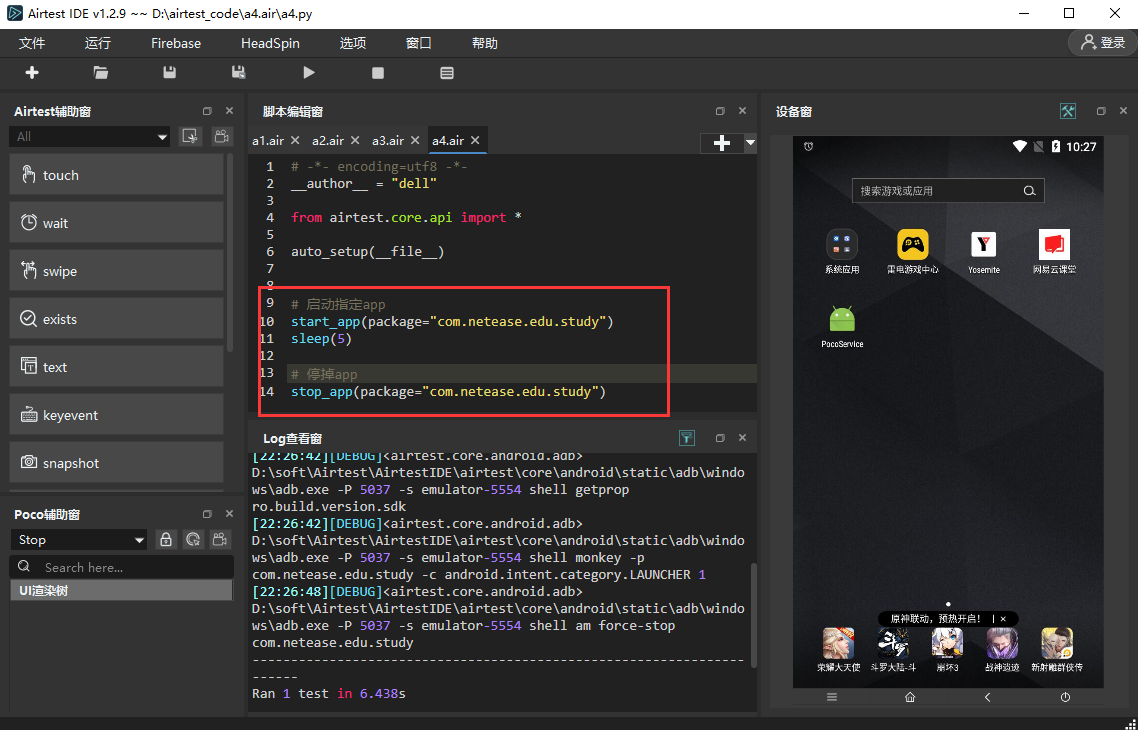Click the Poco Search here field

pyautogui.click(x=130, y=567)
